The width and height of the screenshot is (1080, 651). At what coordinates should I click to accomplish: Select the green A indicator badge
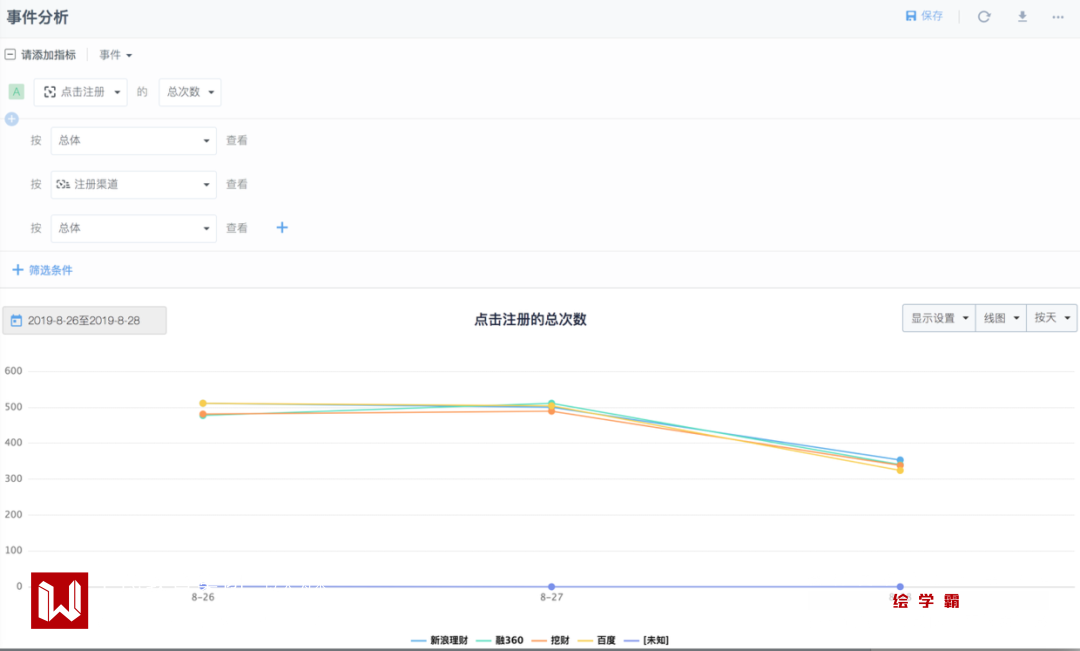click(16, 92)
